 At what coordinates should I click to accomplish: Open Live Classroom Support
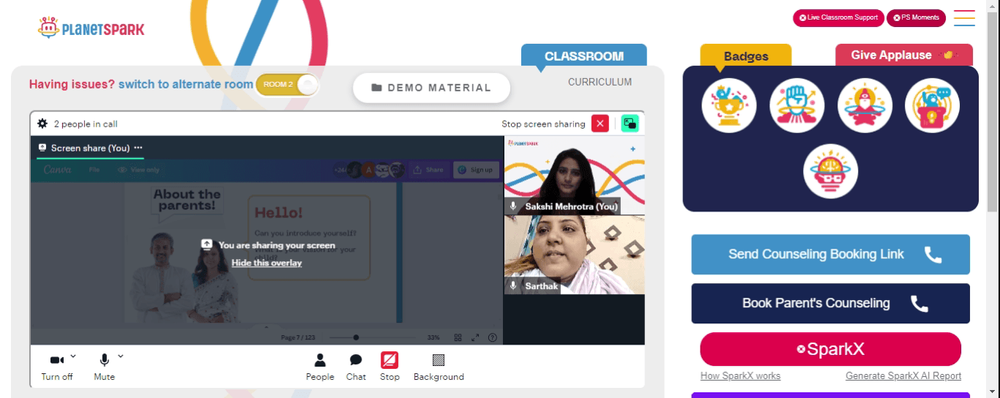(838, 18)
